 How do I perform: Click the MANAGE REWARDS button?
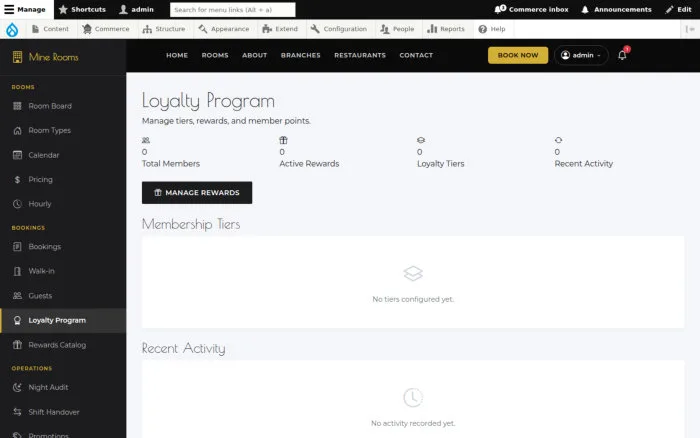[x=197, y=193]
